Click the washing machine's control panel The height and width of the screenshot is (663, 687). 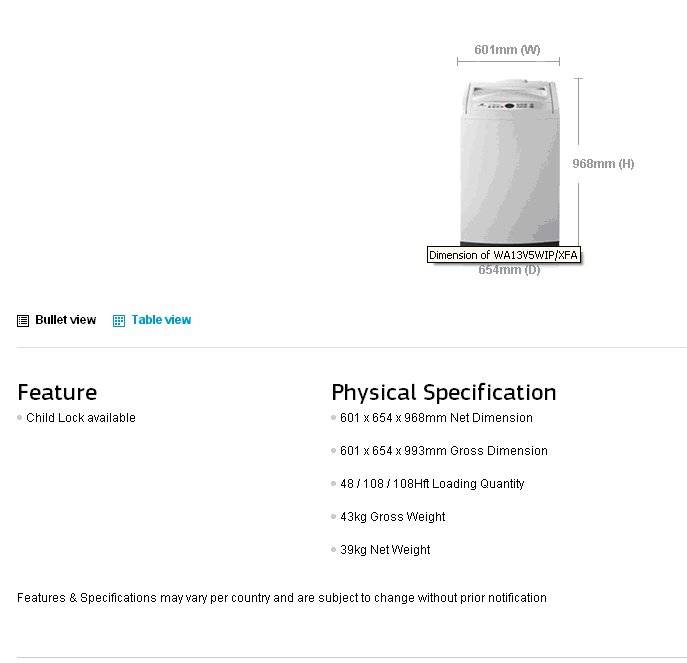tap(510, 105)
